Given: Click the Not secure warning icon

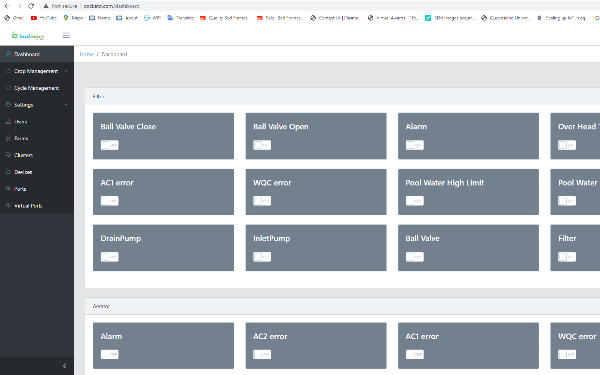Looking at the screenshot, I should [46, 6].
